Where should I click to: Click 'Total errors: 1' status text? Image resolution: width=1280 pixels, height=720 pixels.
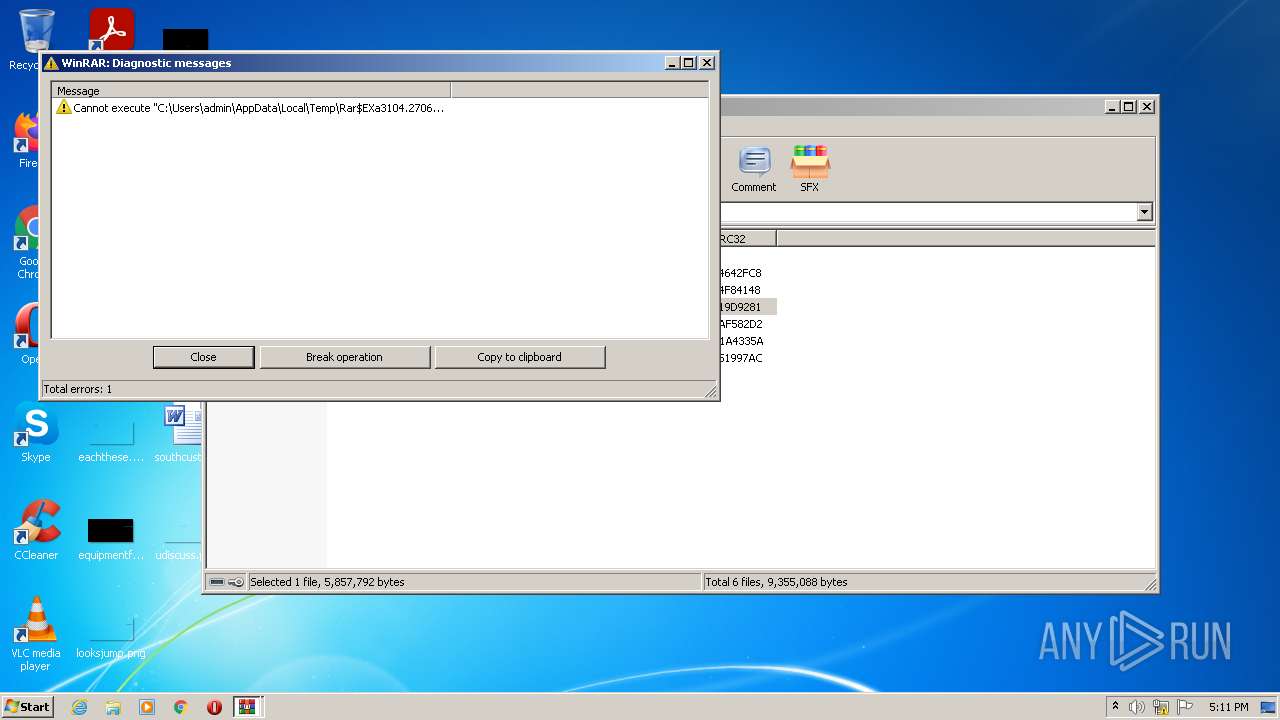click(78, 389)
